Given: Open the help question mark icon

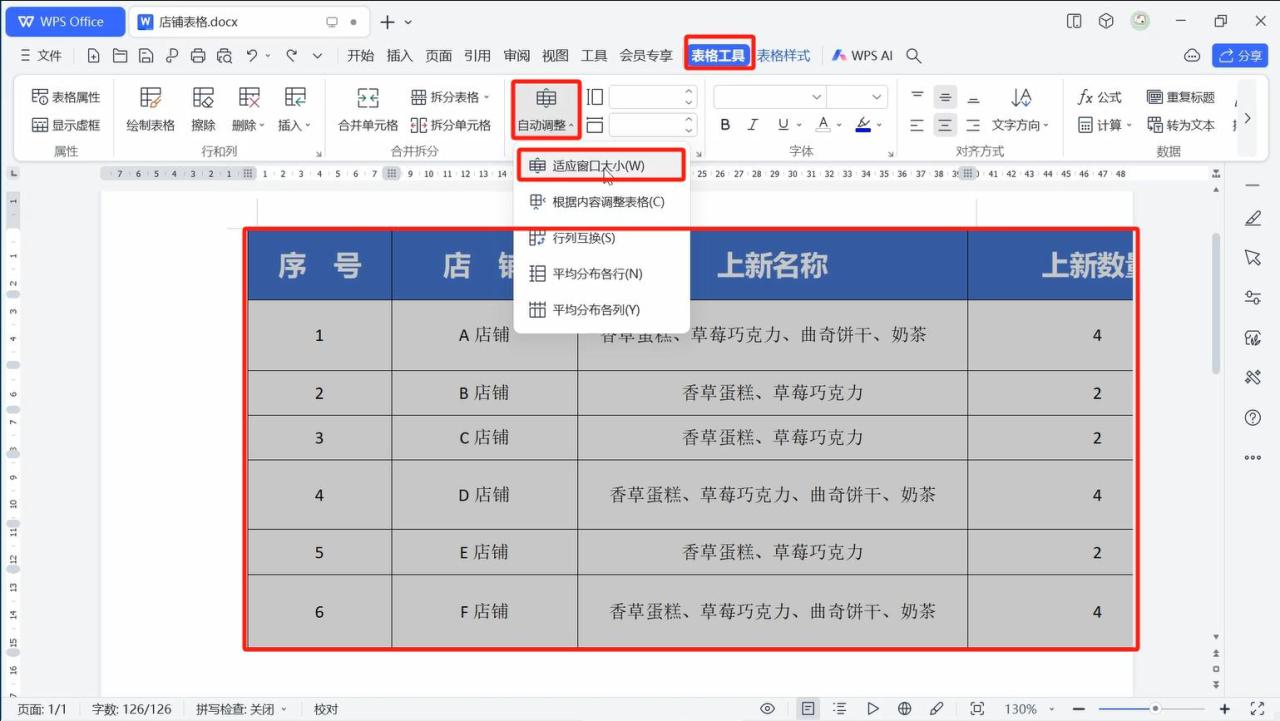Looking at the screenshot, I should tap(1252, 417).
